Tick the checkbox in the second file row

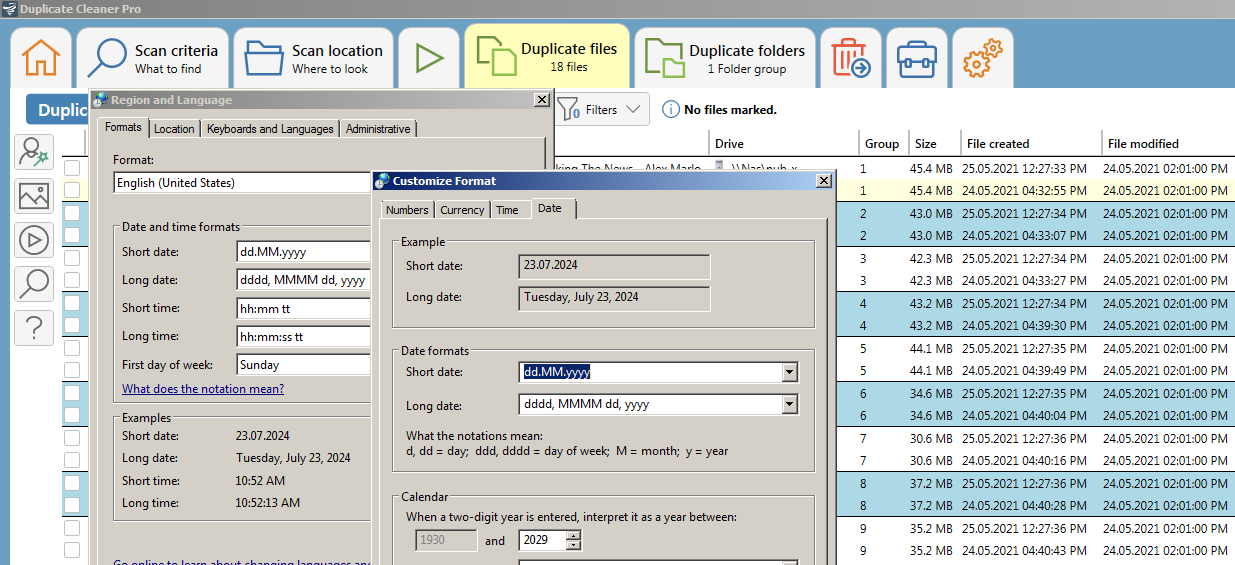coord(72,190)
